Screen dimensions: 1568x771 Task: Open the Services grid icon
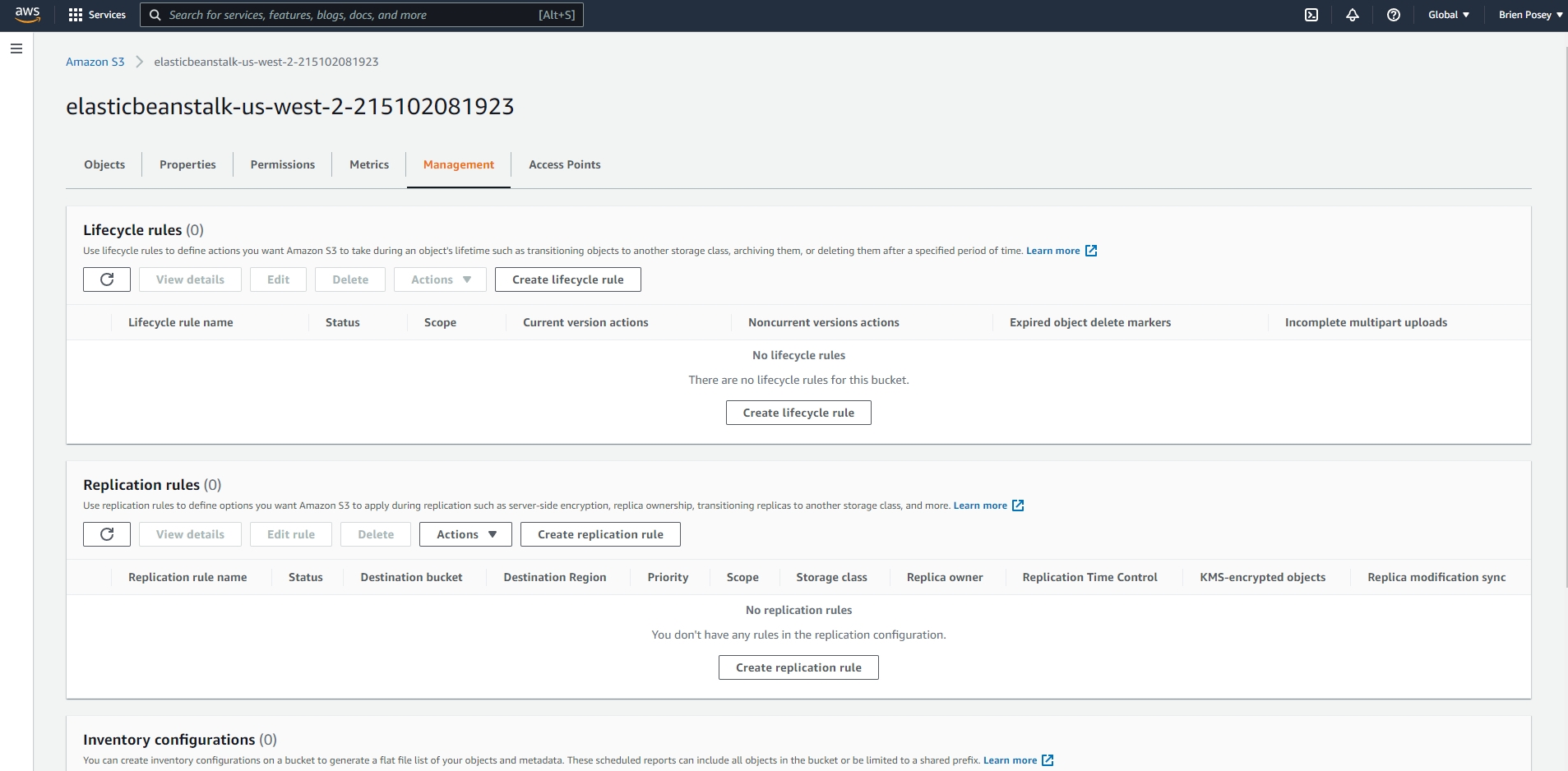click(75, 14)
